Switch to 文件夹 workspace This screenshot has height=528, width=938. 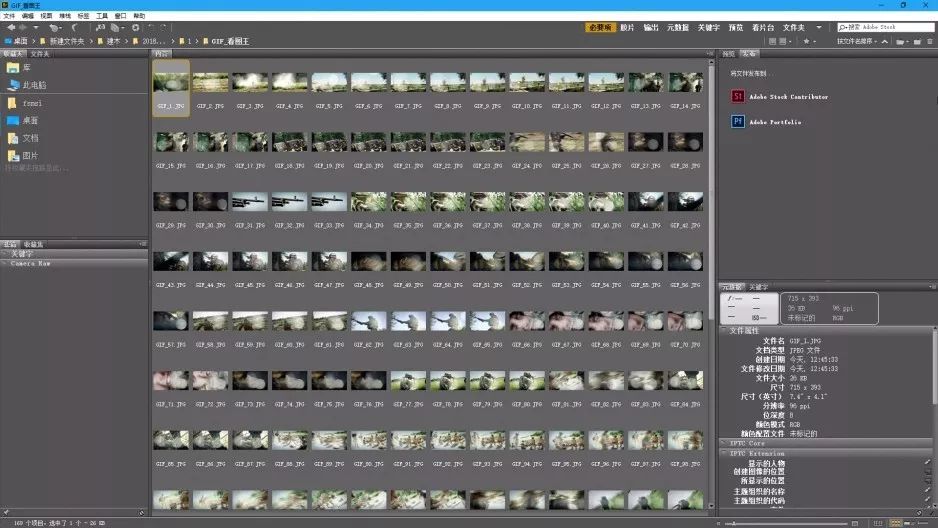[x=794, y=28]
